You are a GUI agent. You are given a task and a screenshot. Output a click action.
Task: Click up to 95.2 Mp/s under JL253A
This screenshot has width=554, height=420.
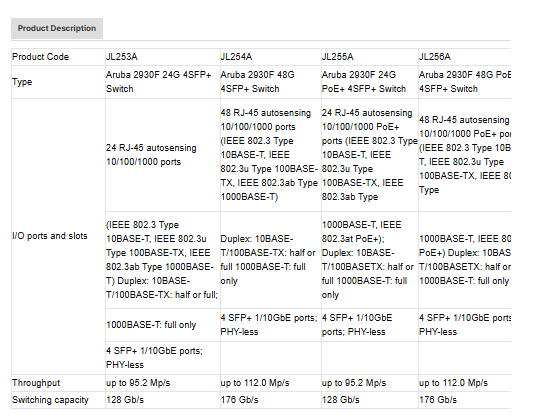click(x=138, y=383)
